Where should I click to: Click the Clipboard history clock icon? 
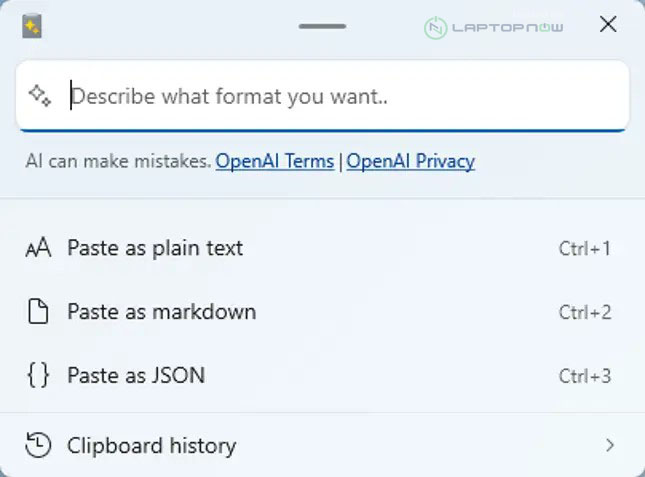click(x=38, y=445)
